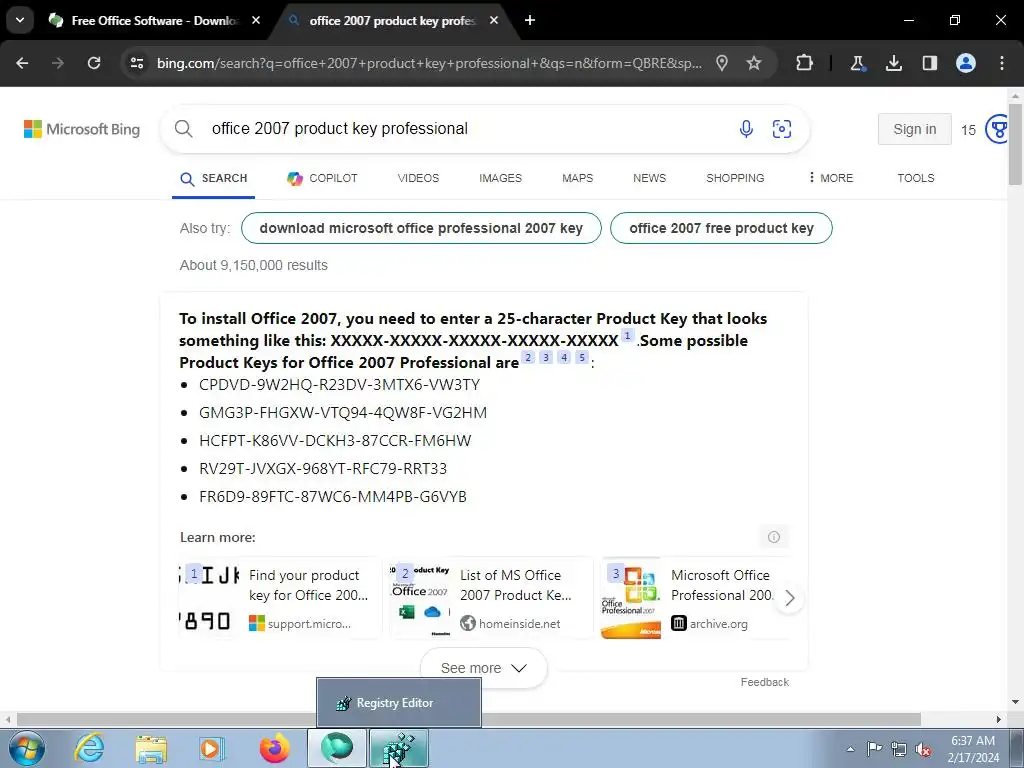Screen dimensions: 1024x768
Task: Click citation 1 superscript after XXXXX key
Action: pos(627,335)
